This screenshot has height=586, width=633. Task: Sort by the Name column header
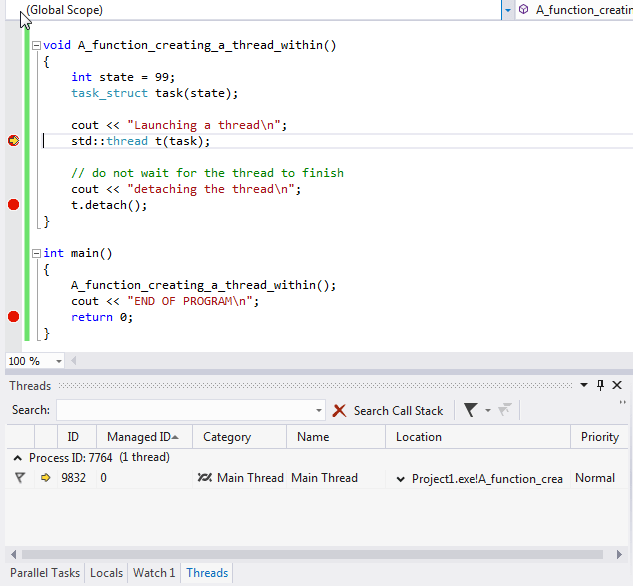(x=336, y=437)
